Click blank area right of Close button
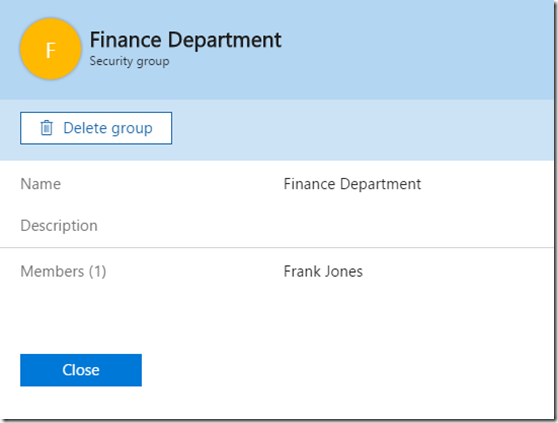This screenshot has width=558, height=423. tap(338, 370)
